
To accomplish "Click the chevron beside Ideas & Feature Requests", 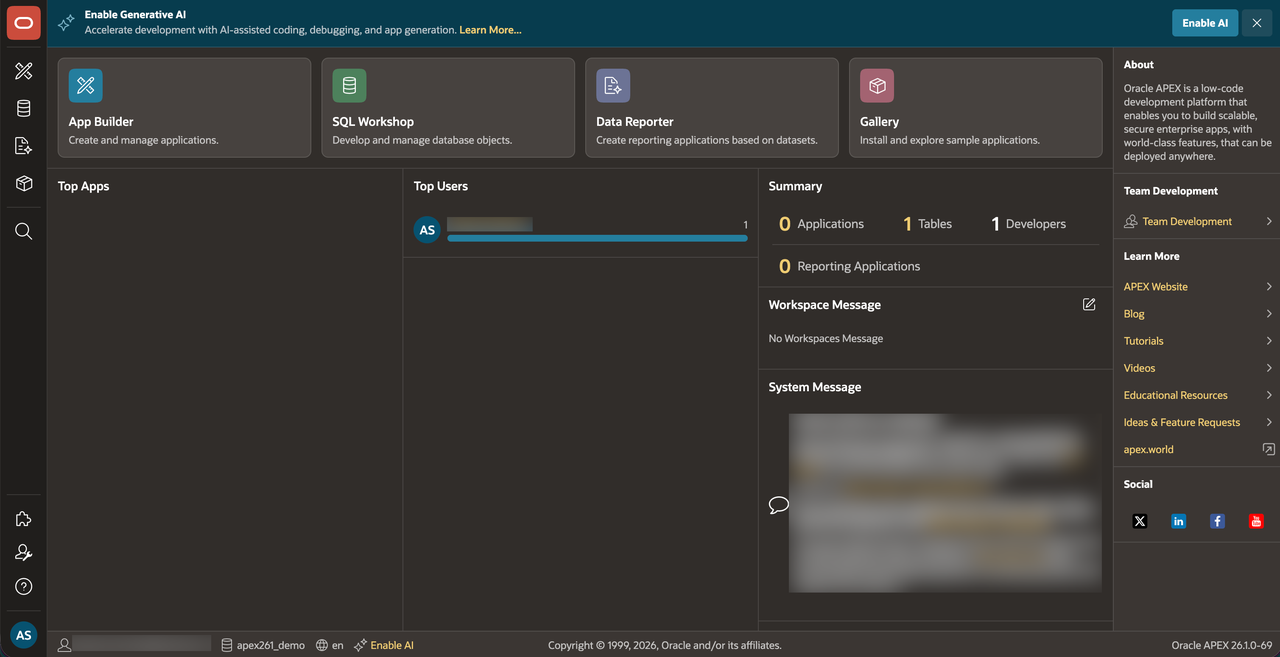I will (1269, 422).
